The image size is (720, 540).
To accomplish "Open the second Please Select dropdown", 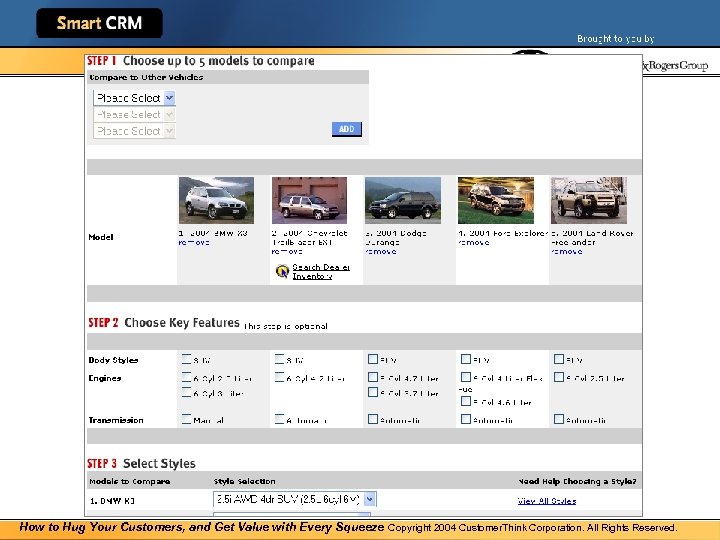I will click(x=134, y=114).
